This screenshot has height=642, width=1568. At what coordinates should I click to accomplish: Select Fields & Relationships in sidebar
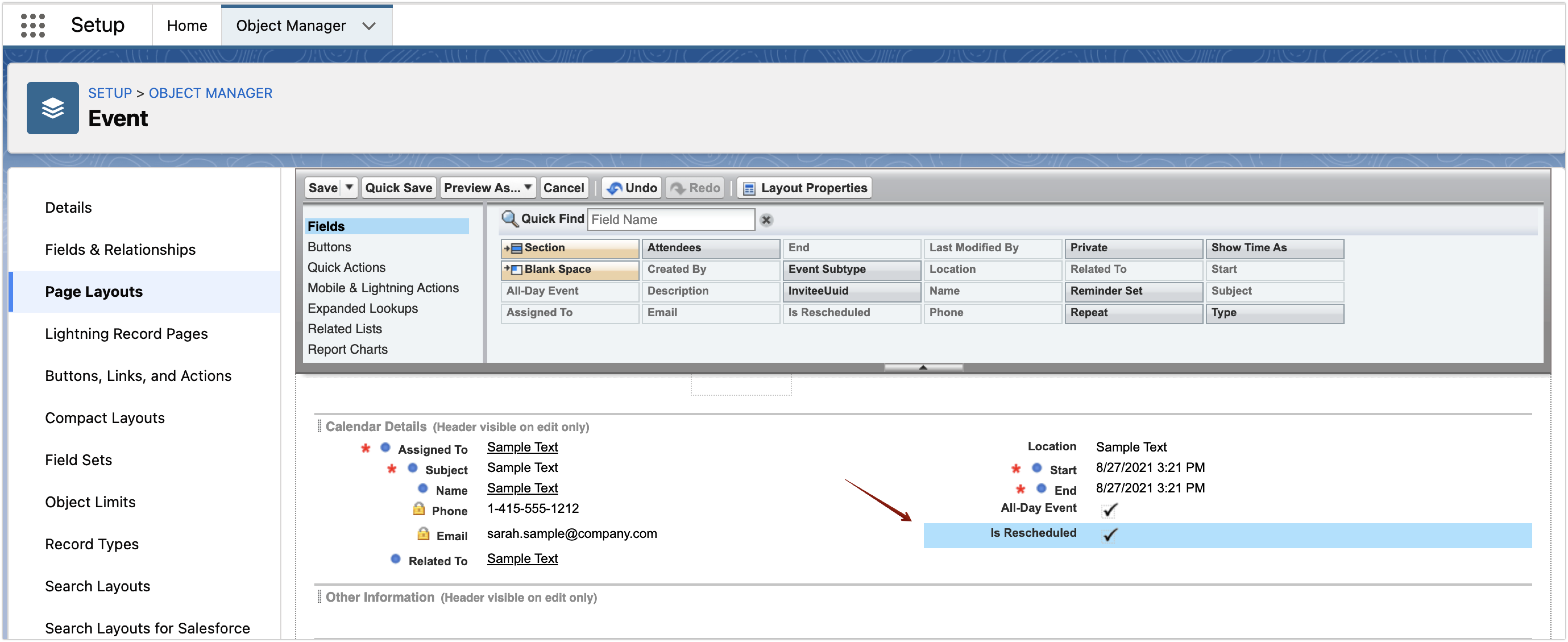point(120,249)
